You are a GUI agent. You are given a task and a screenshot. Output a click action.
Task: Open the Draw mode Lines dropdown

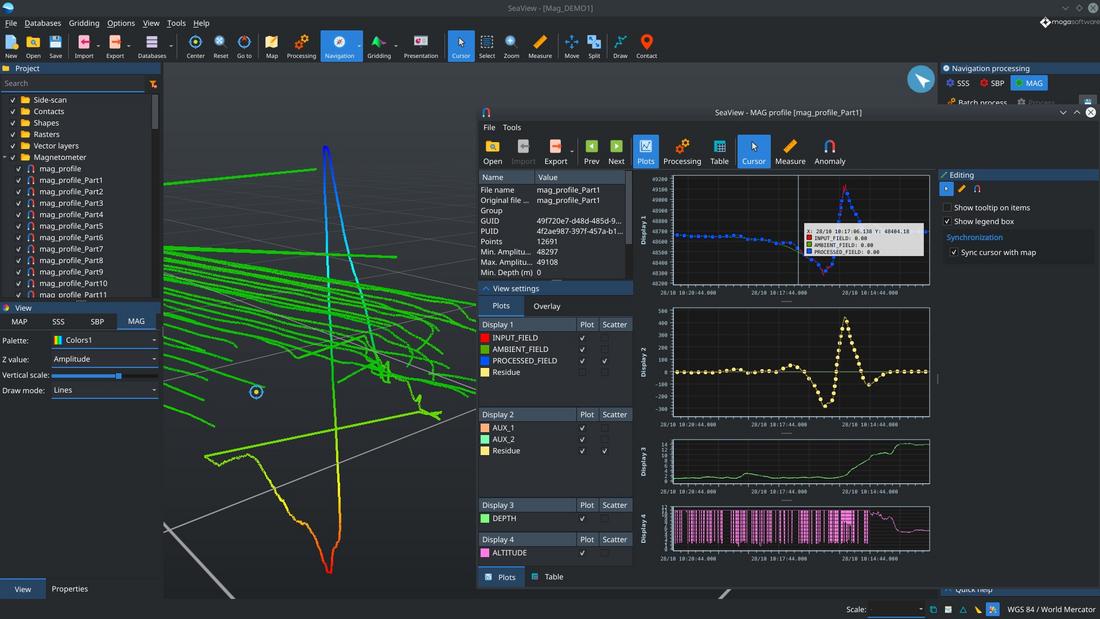105,390
